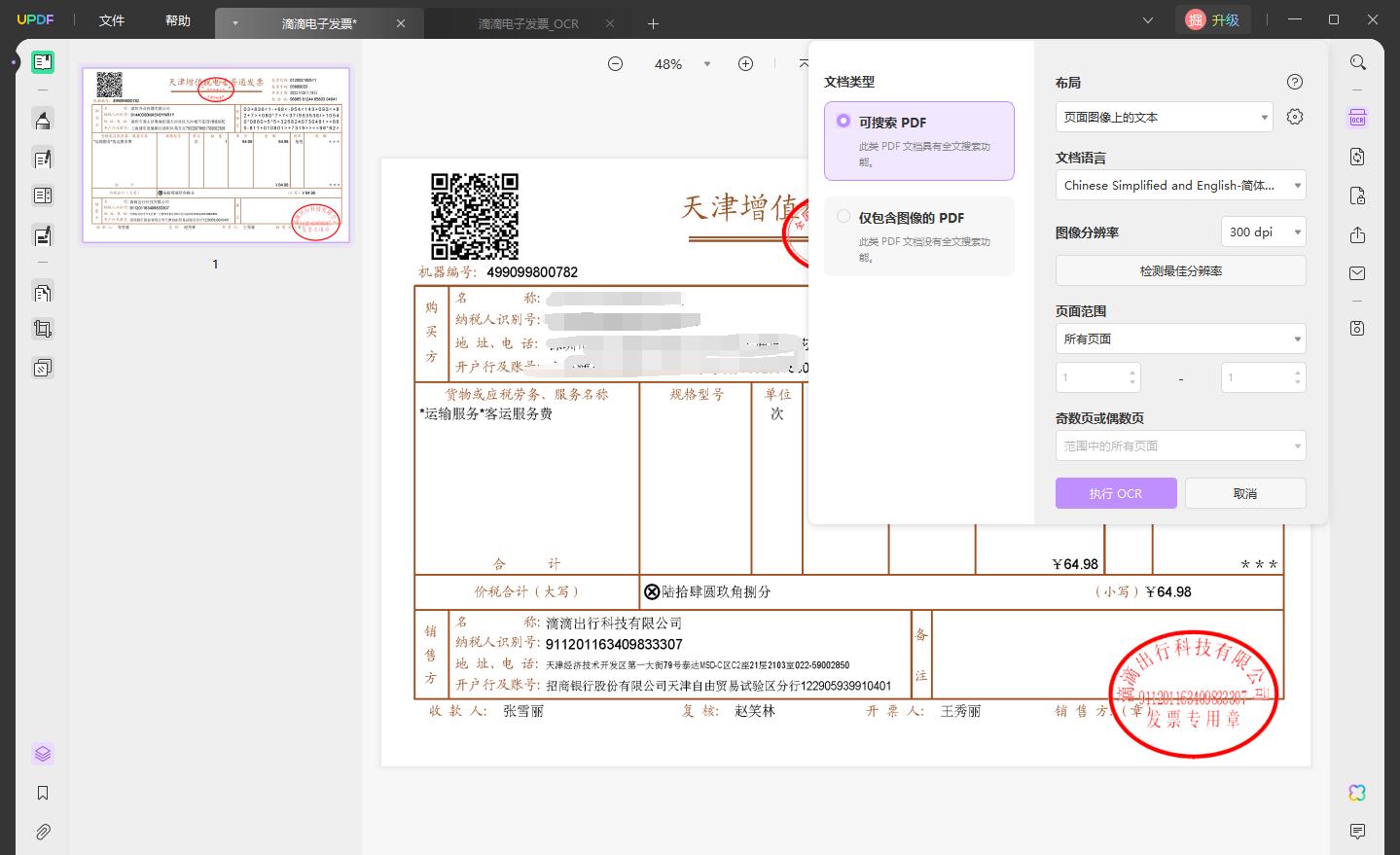Switch to the 滴滴电子发票_OCR tab
The height and width of the screenshot is (855, 1400).
(x=528, y=23)
